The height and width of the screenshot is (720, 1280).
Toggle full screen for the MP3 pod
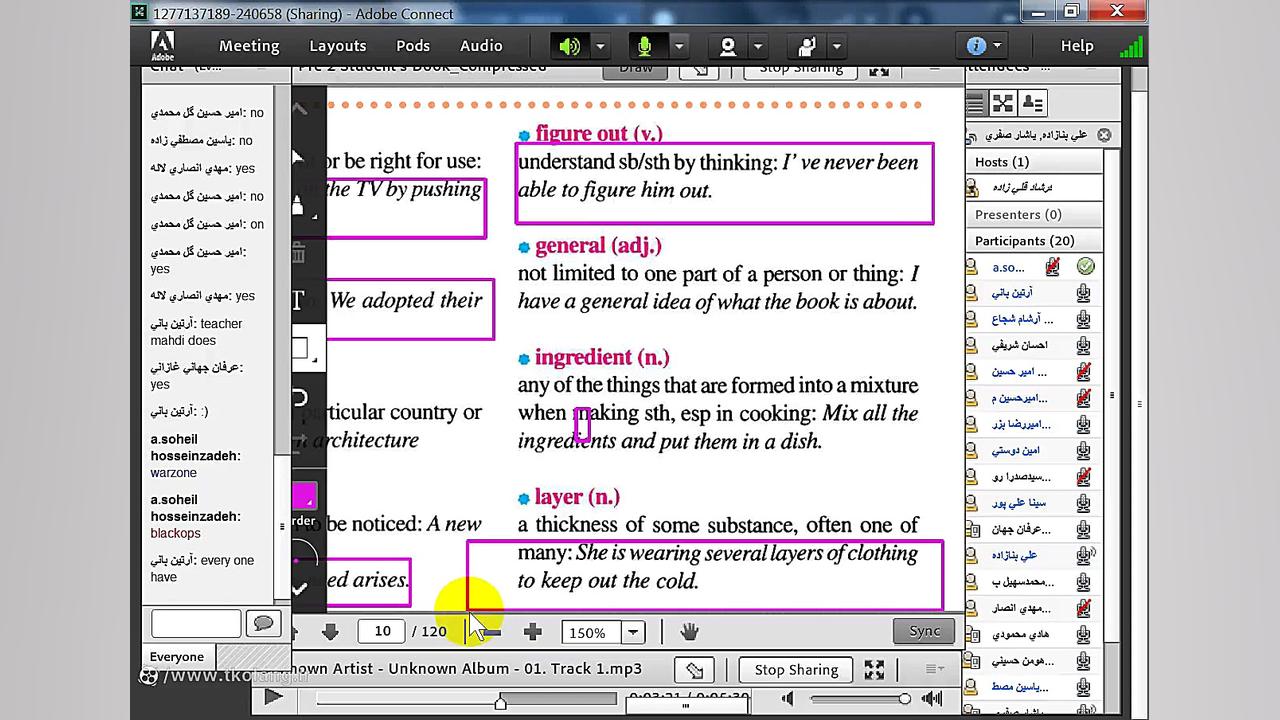coord(874,669)
